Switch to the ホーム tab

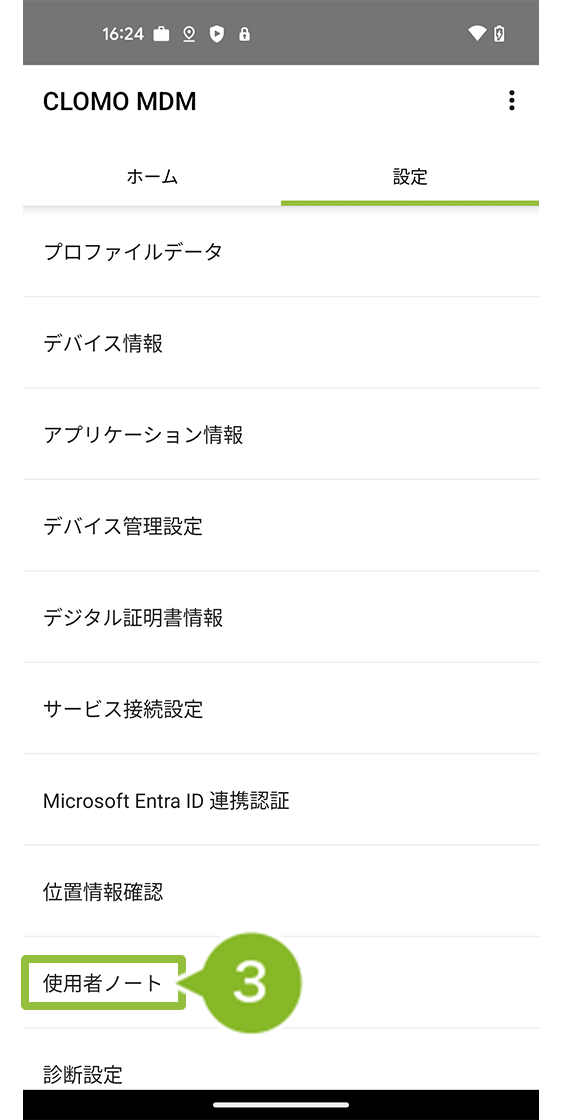pyautogui.click(x=152, y=176)
